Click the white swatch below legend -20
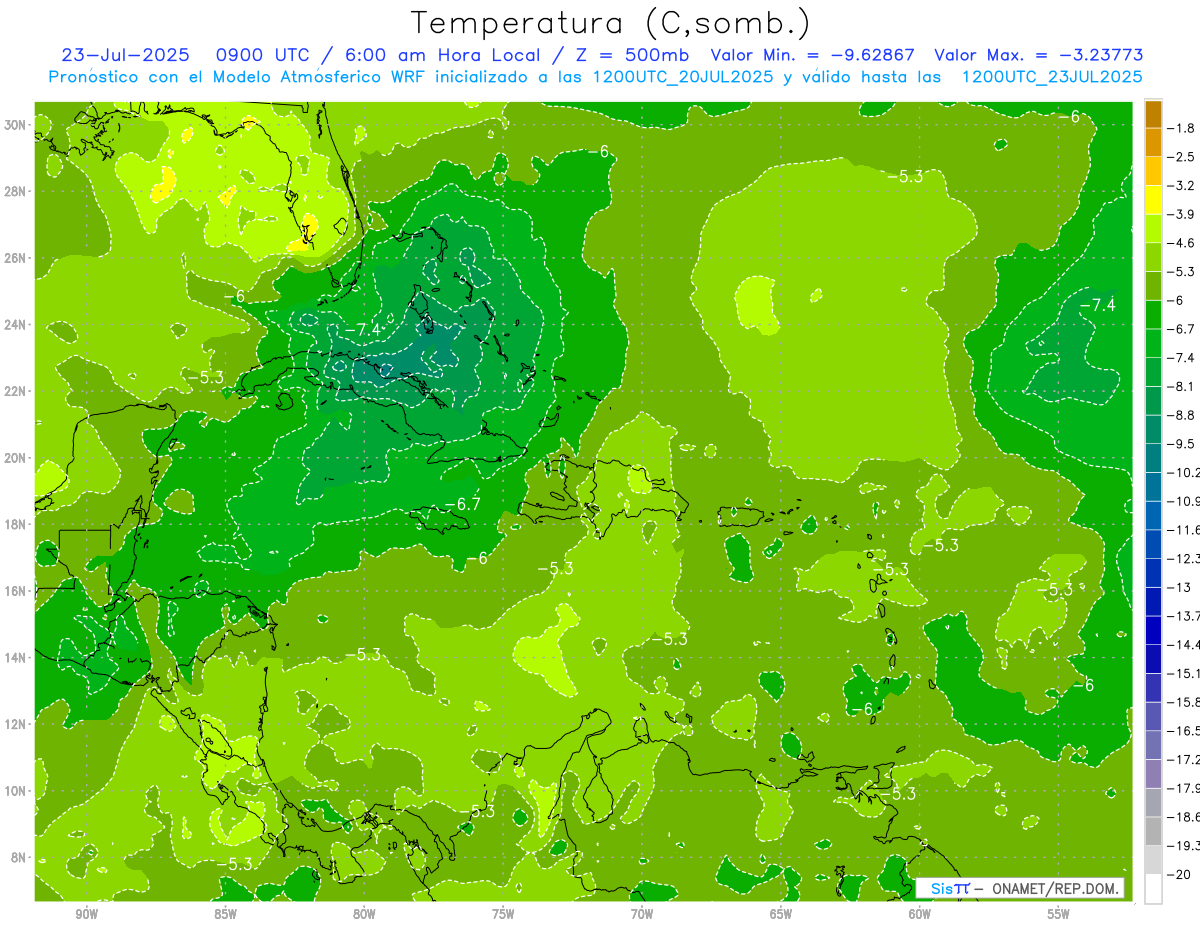1200x927 pixels. (1153, 888)
